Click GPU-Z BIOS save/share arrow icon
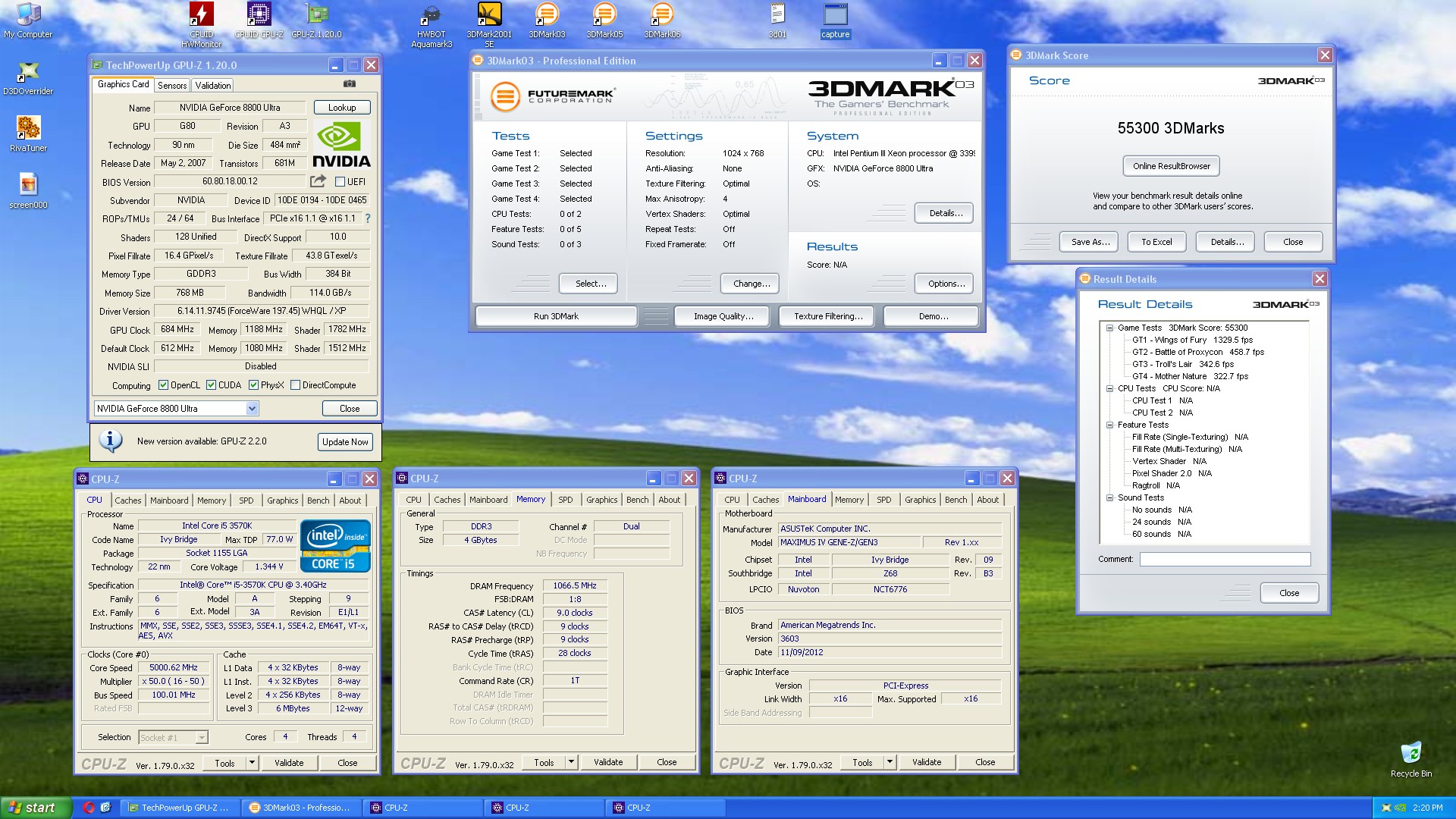The height and width of the screenshot is (819, 1456). pos(318,181)
